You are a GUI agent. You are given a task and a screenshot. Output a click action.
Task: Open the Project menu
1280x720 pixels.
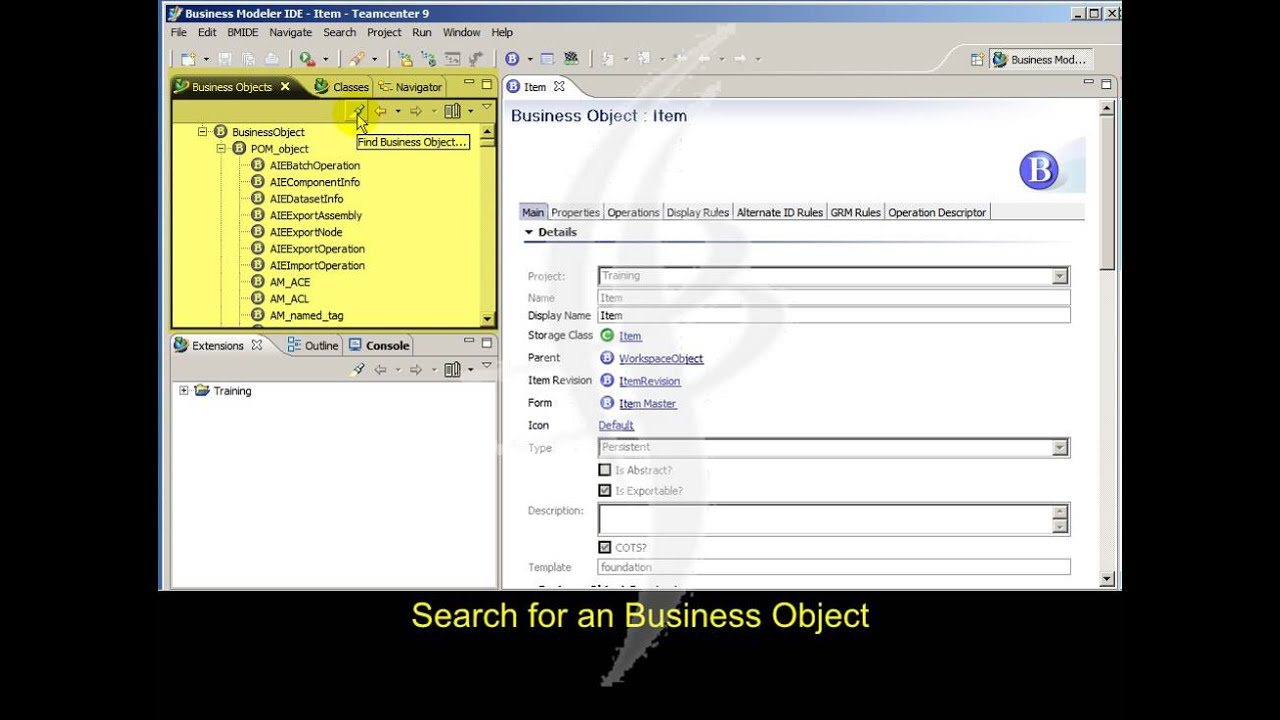coord(384,32)
